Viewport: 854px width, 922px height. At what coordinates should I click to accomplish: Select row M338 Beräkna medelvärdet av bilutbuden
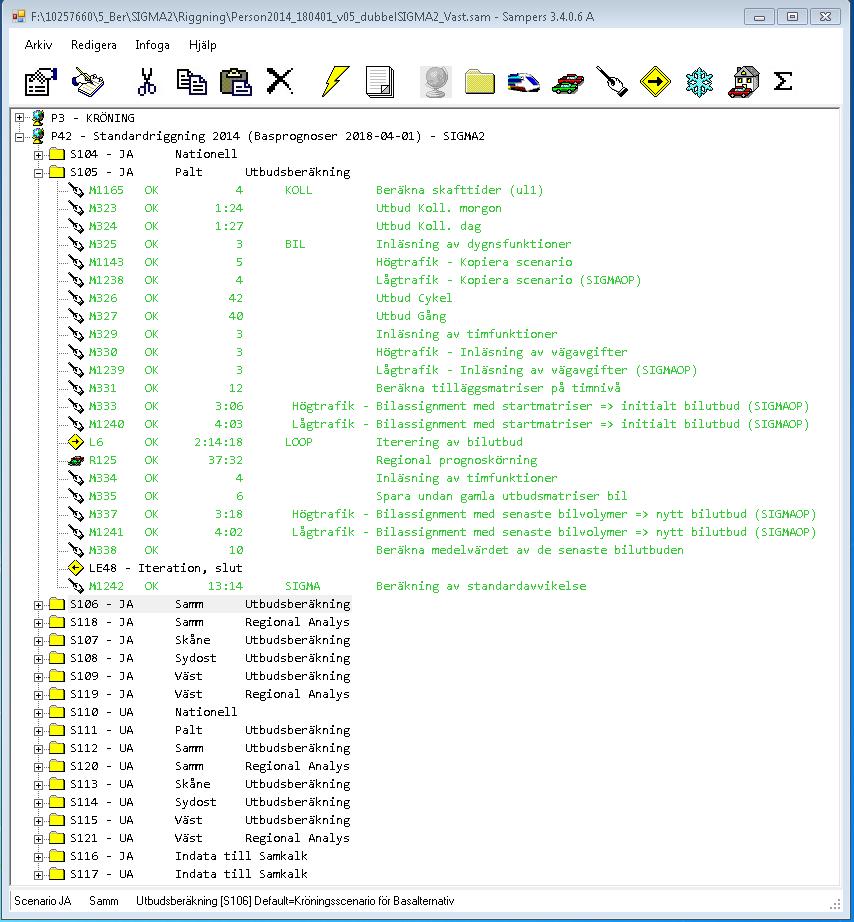pos(386,550)
